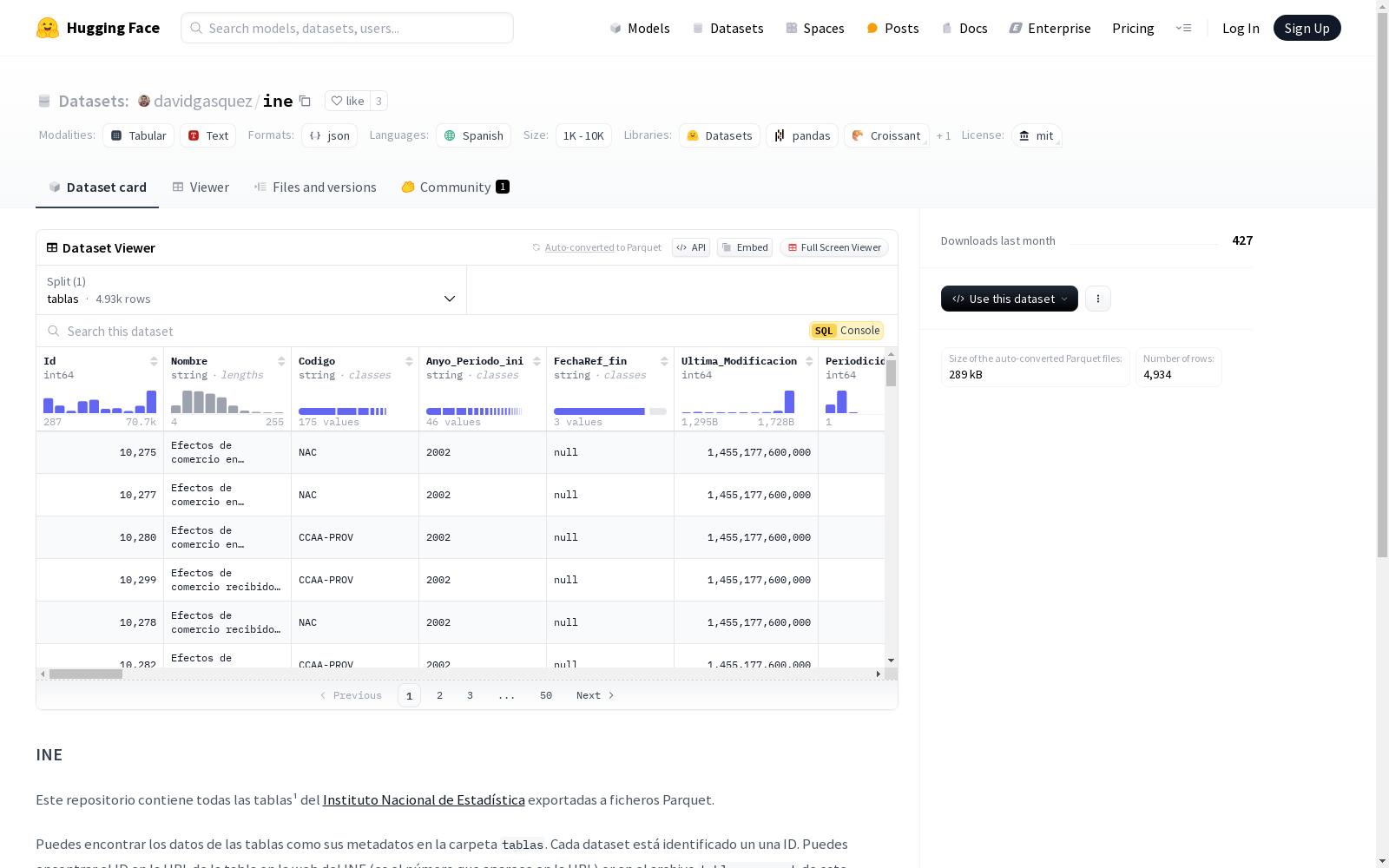Open Enterprise in top navigation

[1050, 28]
